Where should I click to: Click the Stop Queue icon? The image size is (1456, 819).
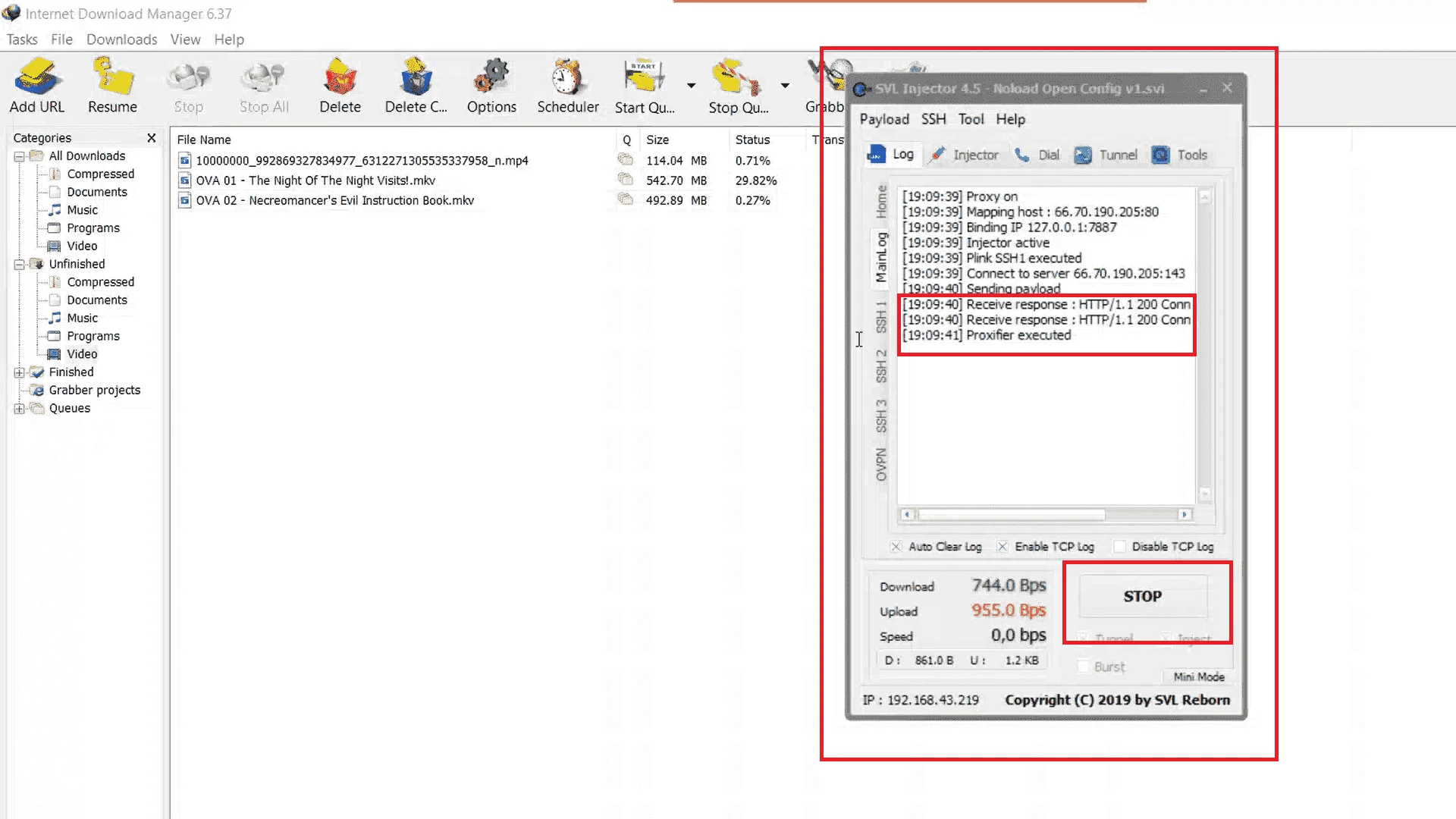pos(737,77)
